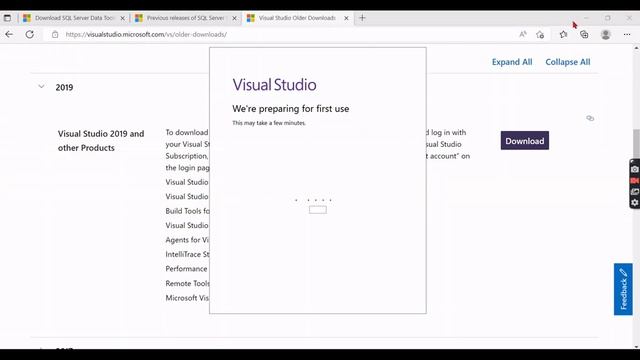Click the 2019 section heading

pos(64,87)
